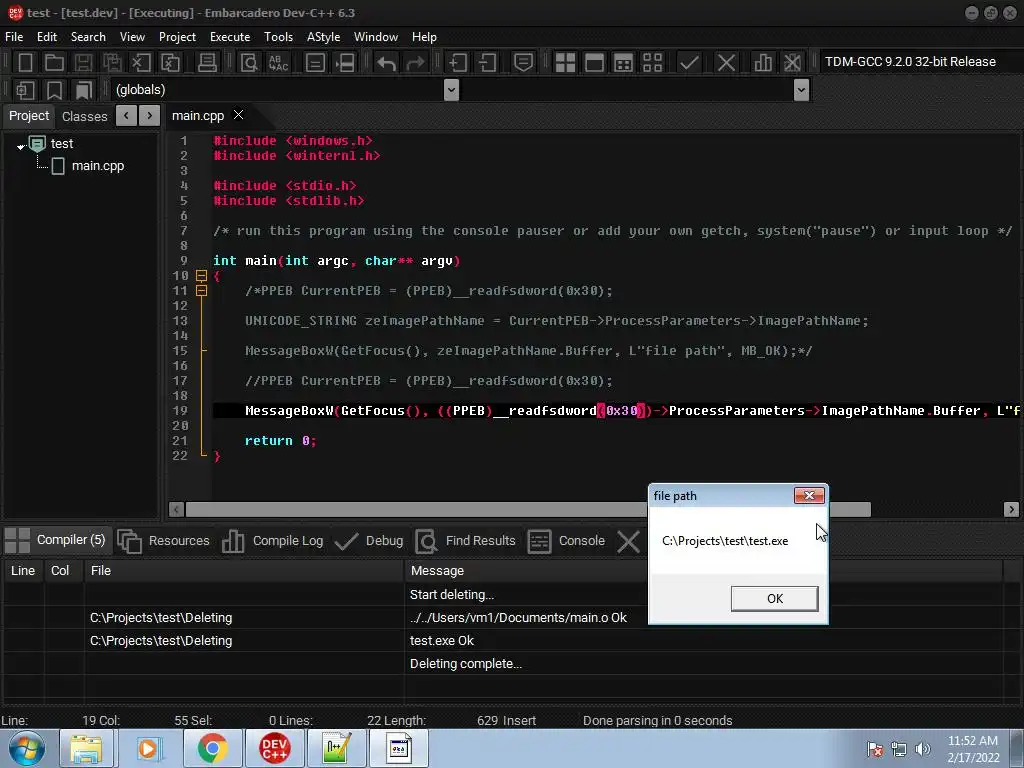Switch to the Resources tab

pos(163,541)
